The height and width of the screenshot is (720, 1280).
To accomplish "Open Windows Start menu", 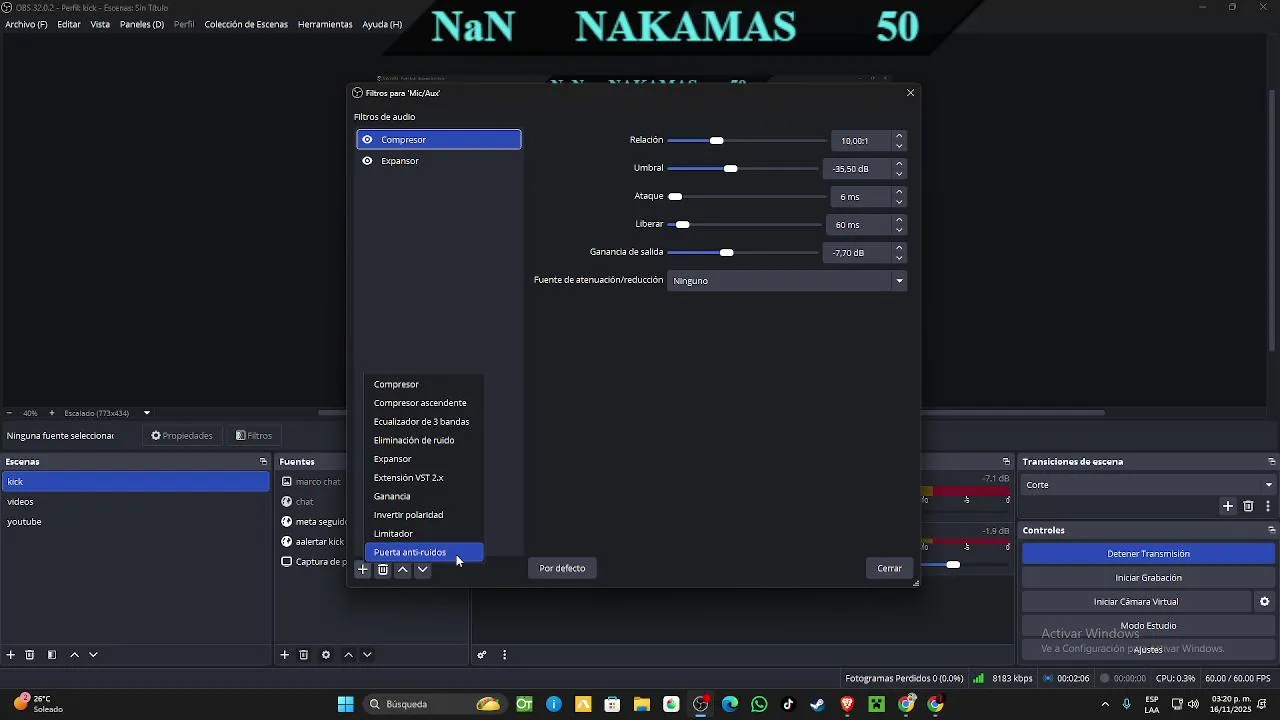I will [346, 704].
